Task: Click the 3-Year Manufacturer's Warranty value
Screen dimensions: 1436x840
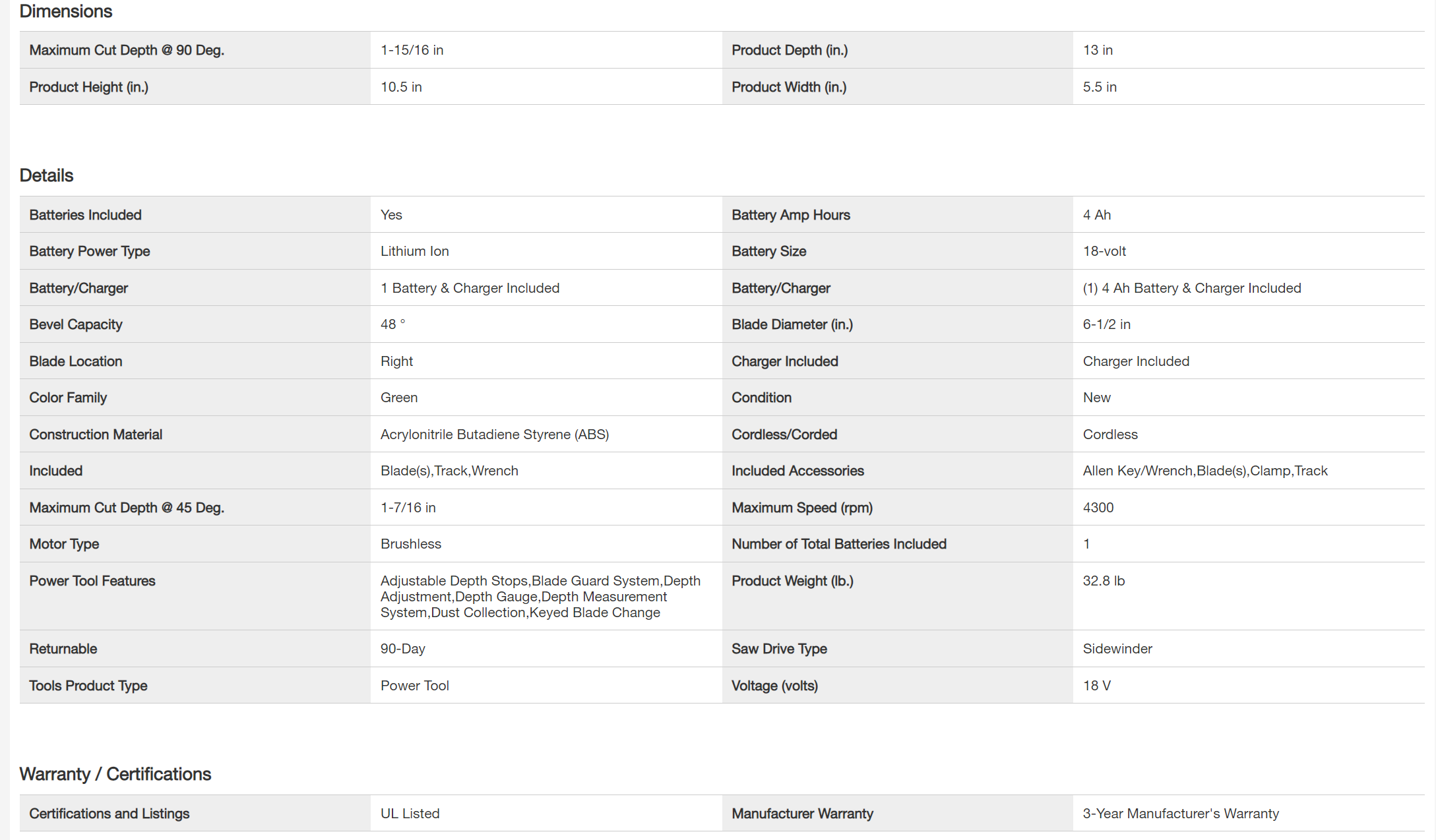Action: (x=1181, y=814)
